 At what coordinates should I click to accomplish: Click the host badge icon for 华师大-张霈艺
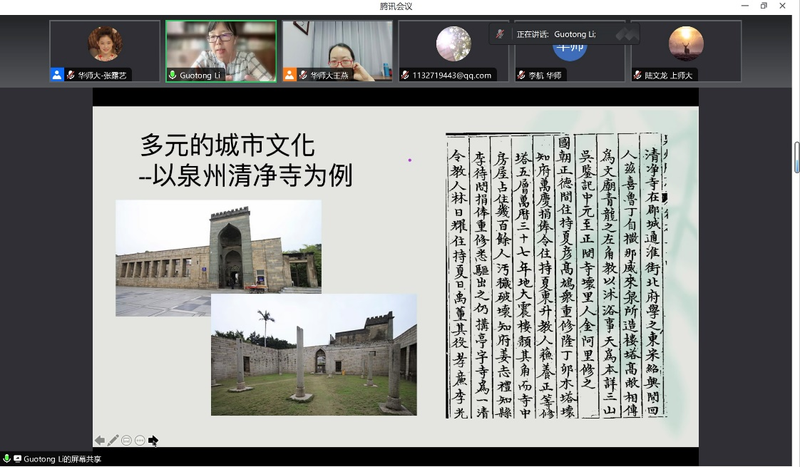[57, 75]
